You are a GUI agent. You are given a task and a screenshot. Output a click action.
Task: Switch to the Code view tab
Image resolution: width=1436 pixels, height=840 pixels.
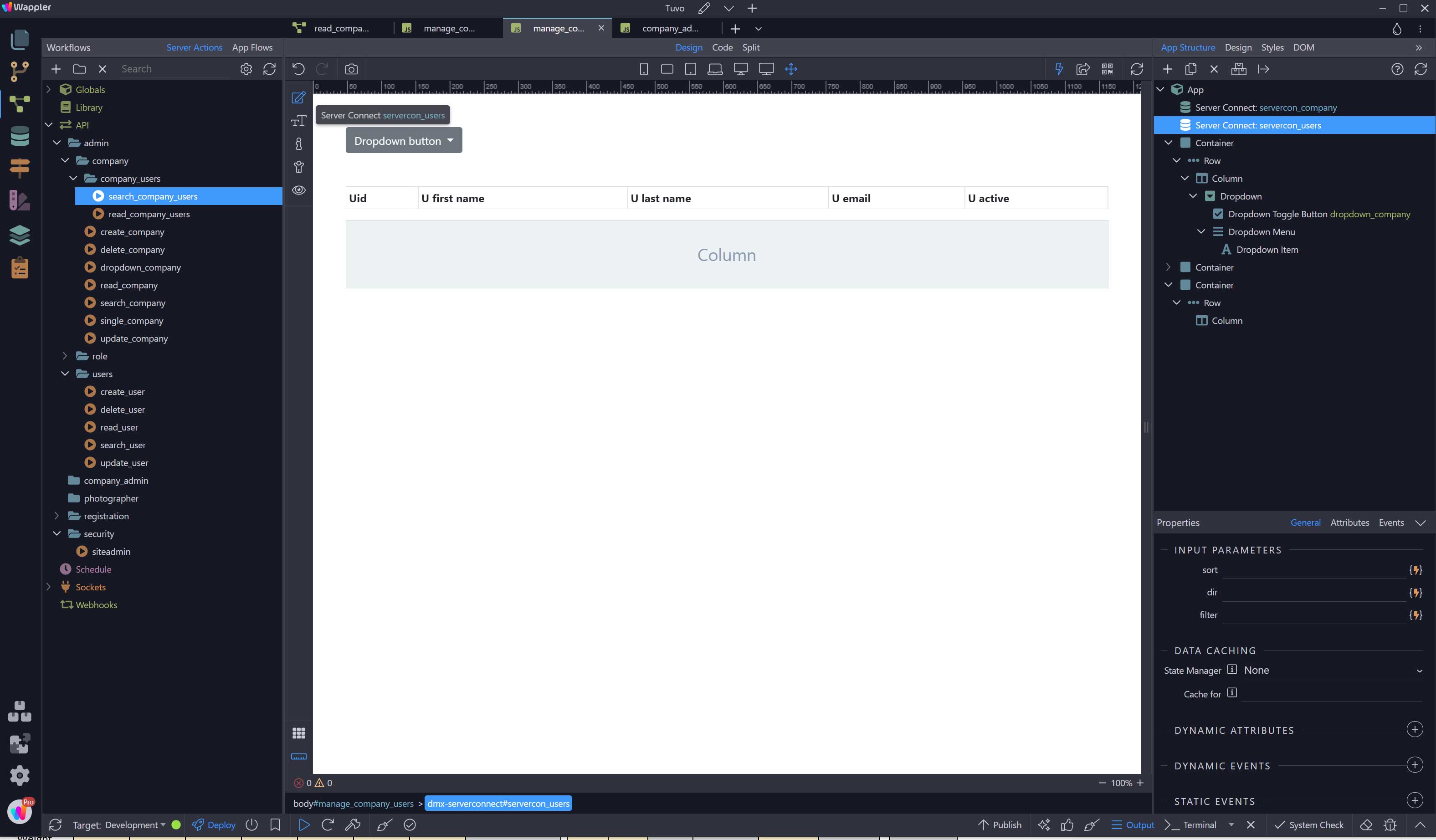click(722, 47)
